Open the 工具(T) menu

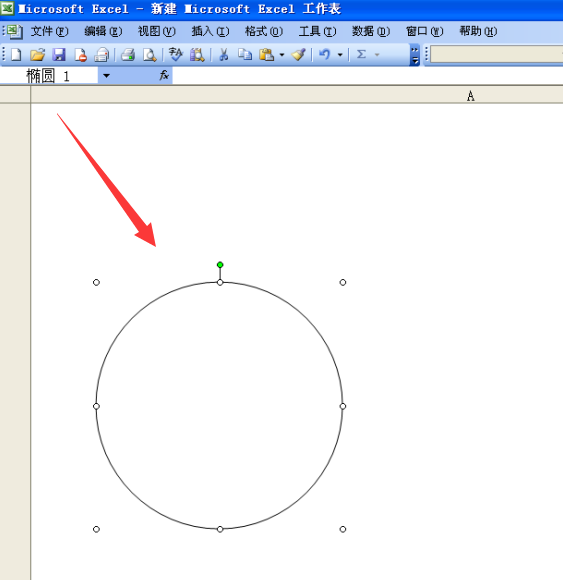pos(317,31)
